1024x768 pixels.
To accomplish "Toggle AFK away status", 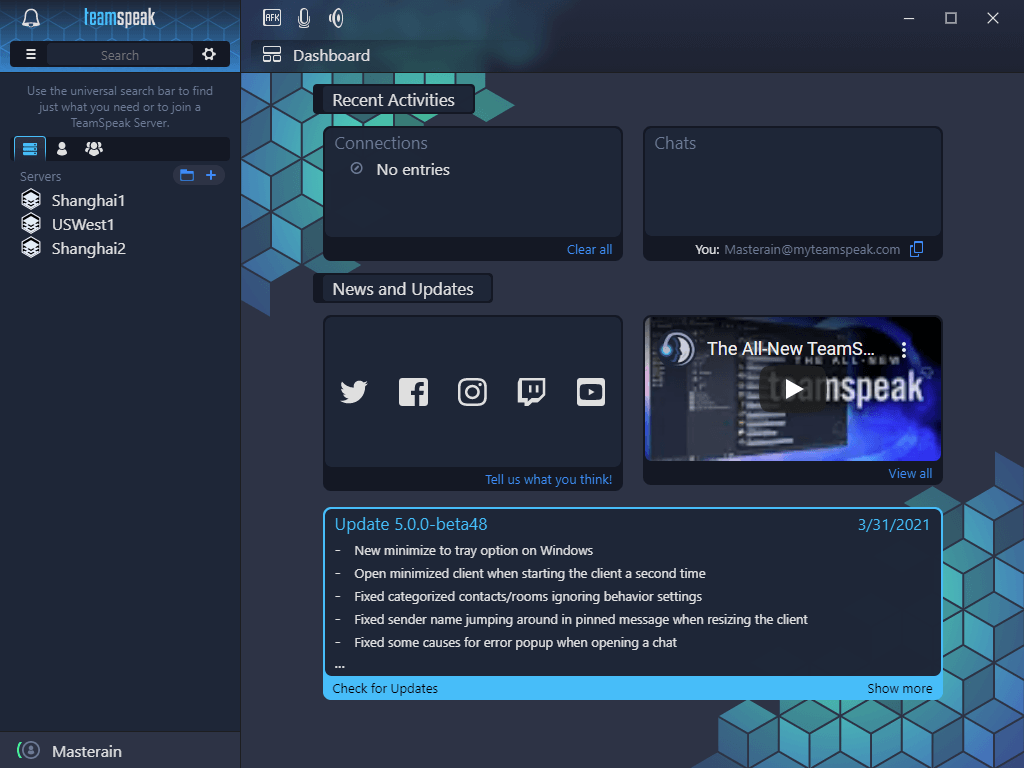I will click(x=272, y=17).
